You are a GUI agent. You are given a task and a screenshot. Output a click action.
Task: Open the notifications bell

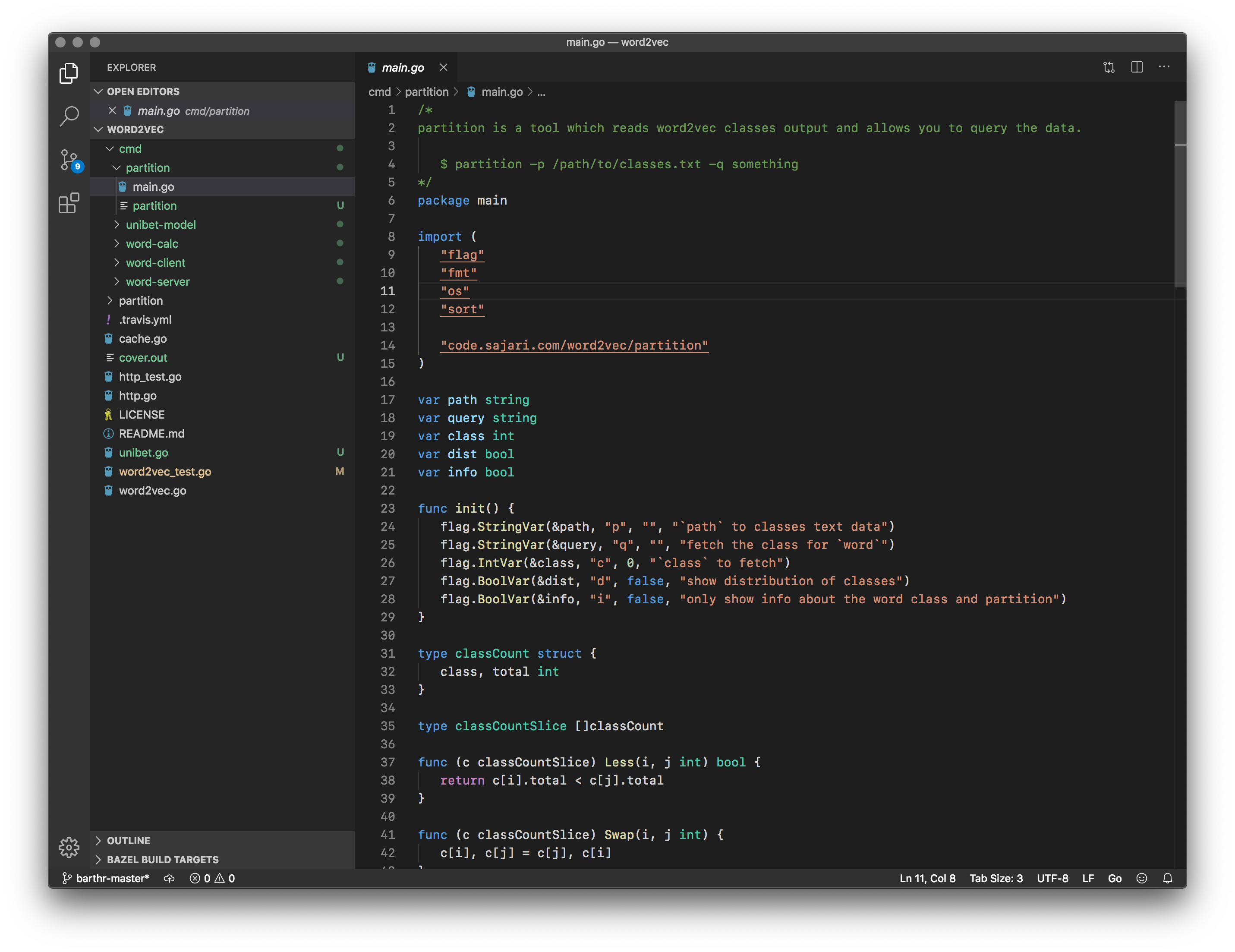[x=1167, y=878]
